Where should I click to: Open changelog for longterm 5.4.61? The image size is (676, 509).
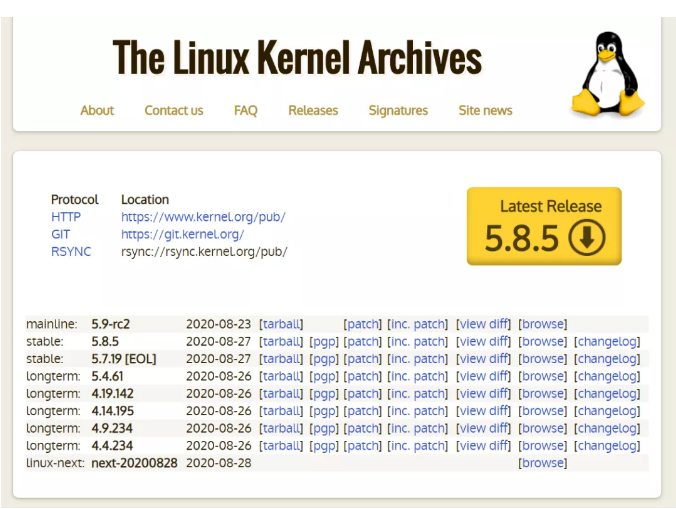point(607,376)
